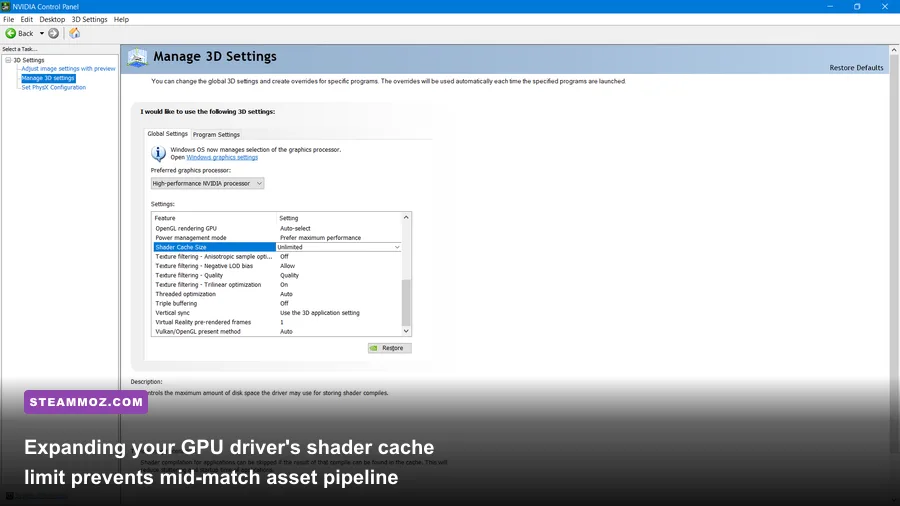Select Adjust image settings with preview

point(68,68)
